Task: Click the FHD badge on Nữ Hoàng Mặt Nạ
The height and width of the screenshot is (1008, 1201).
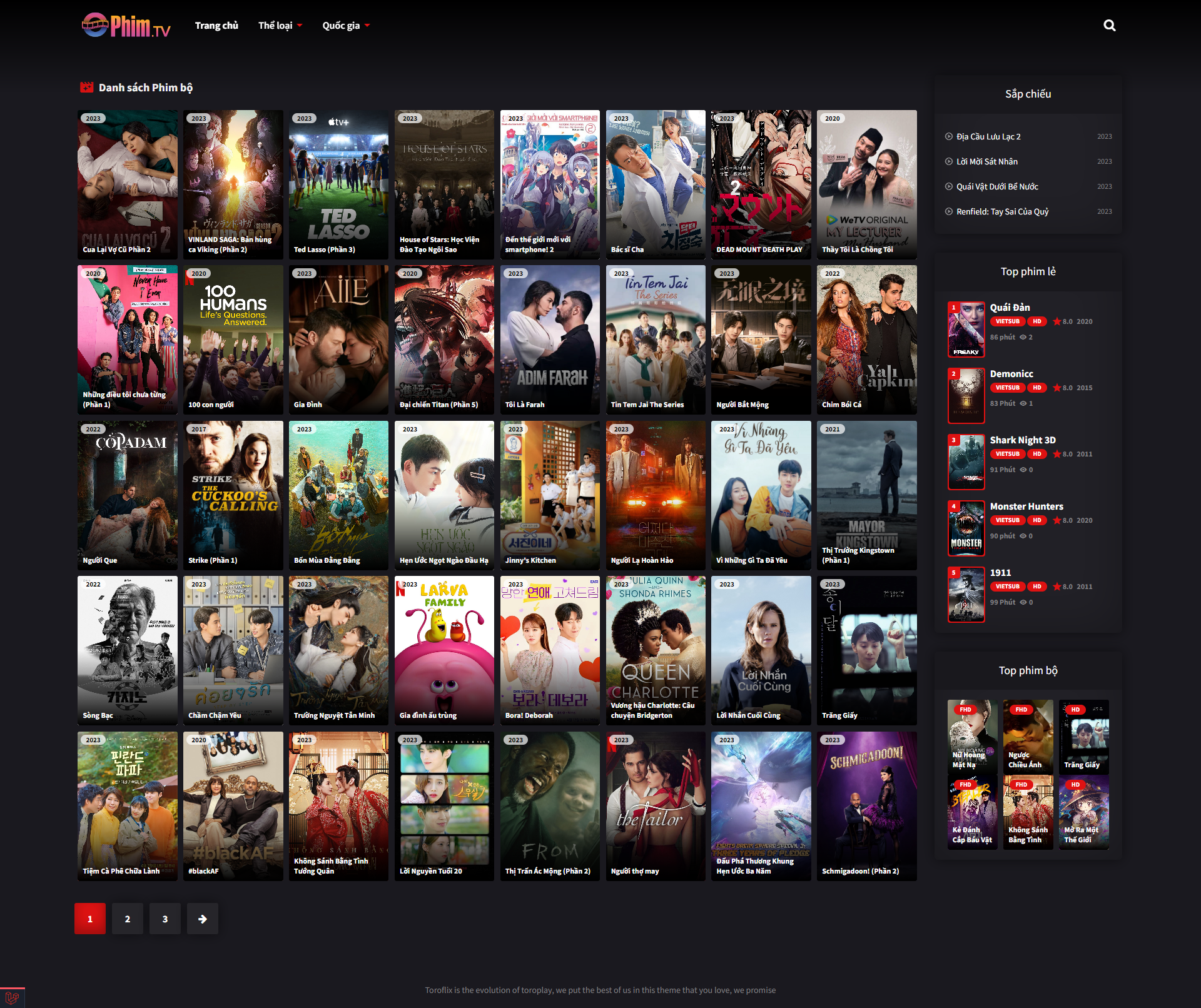Action: [x=965, y=710]
